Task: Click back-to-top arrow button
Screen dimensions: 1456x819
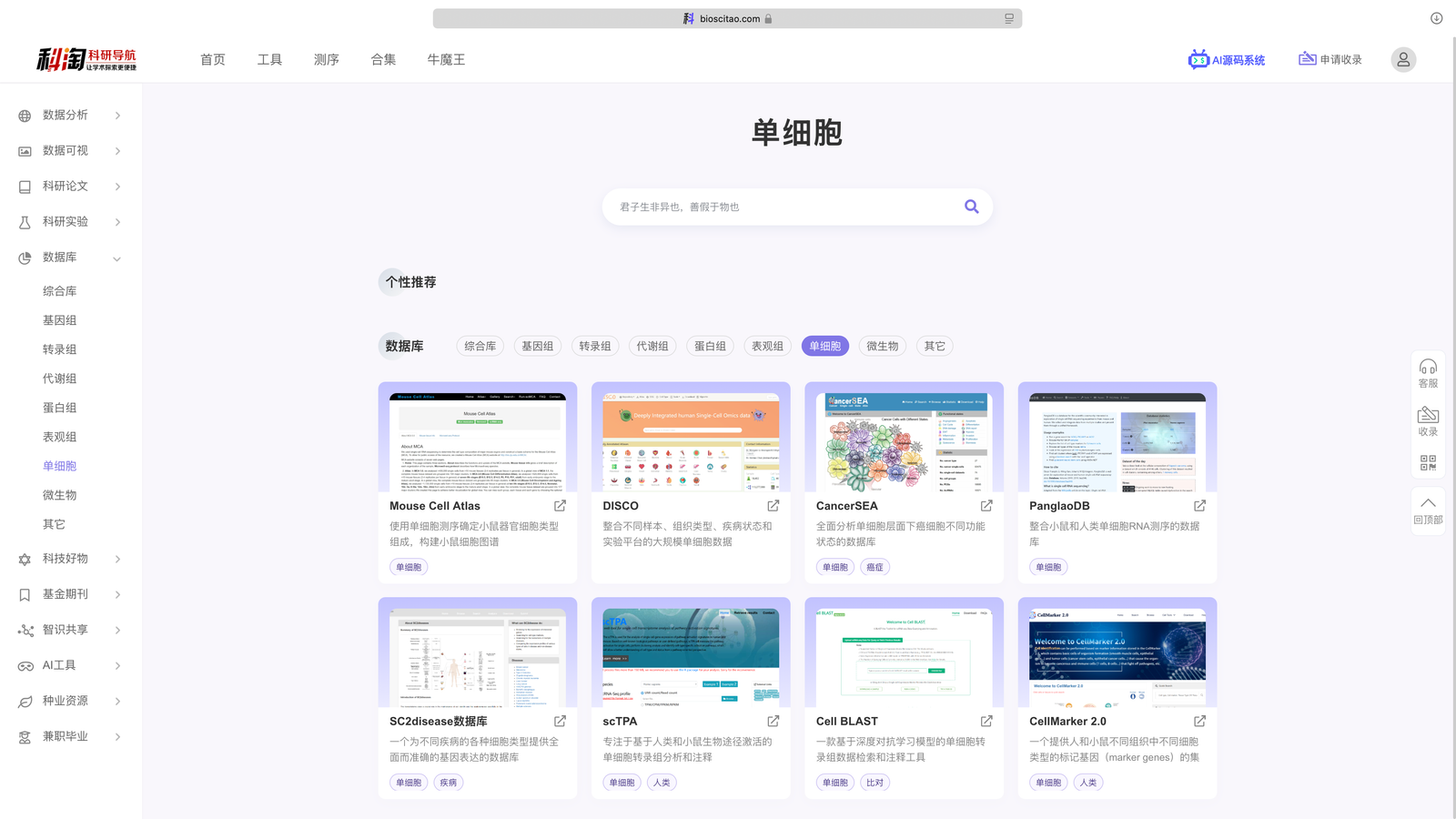Action: tap(1428, 510)
